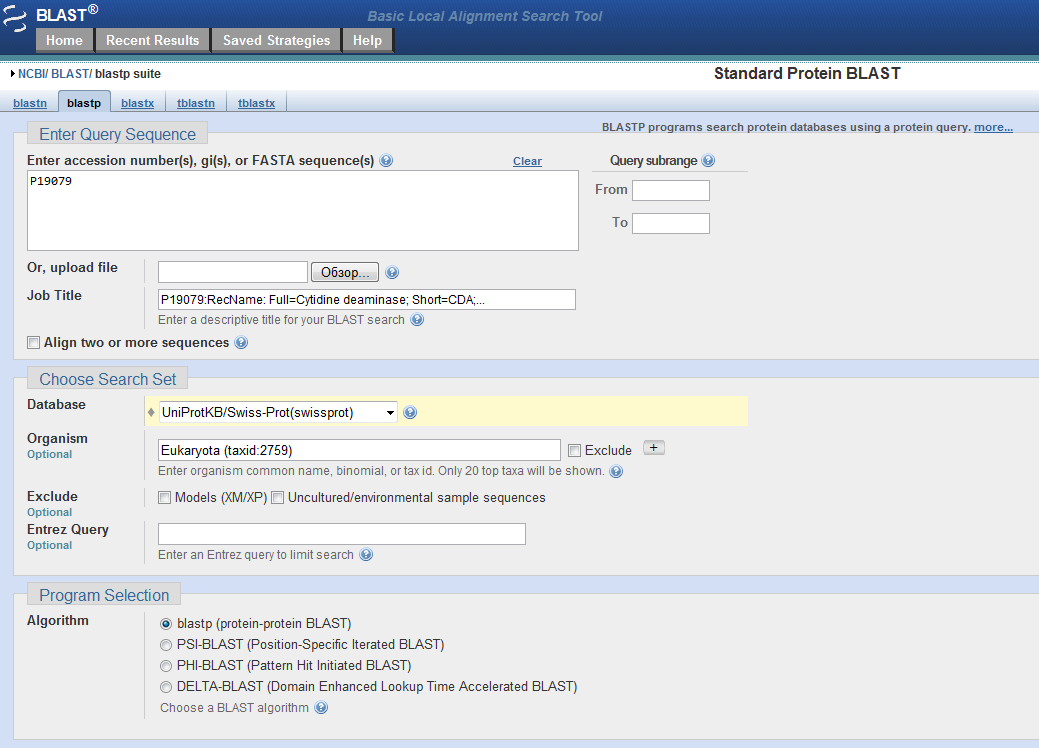Open help icon for Organism hint text
Screen dimensions: 1039x748
click(x=616, y=471)
